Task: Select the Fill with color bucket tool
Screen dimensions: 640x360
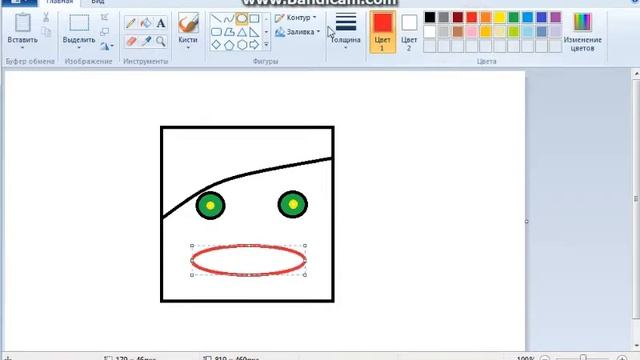Action: click(146, 23)
